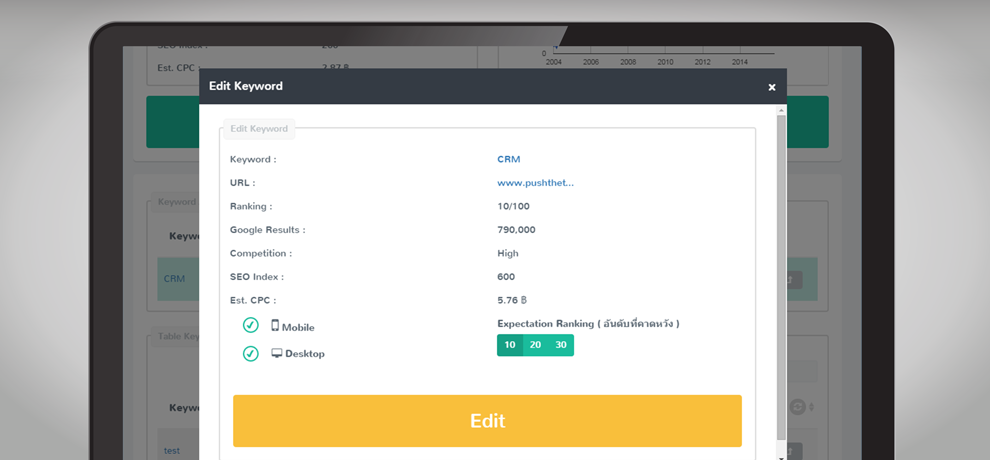The width and height of the screenshot is (990, 460).
Task: Open the www.pushthet... URL link
Action: 535,183
